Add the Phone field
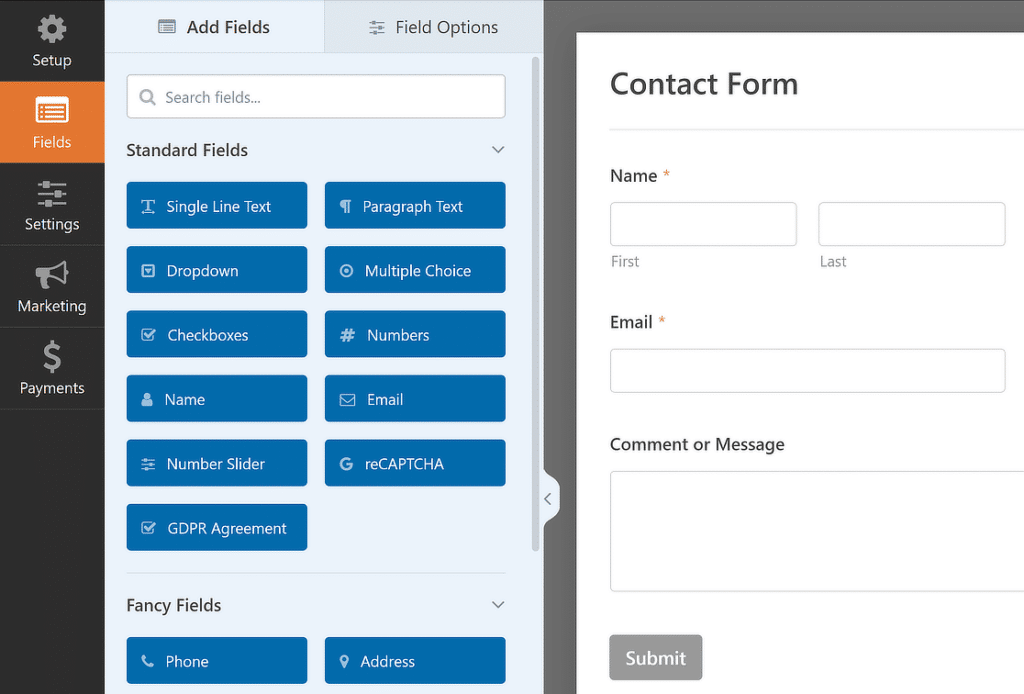Screen dimensions: 1024x694 pyautogui.click(x=216, y=660)
